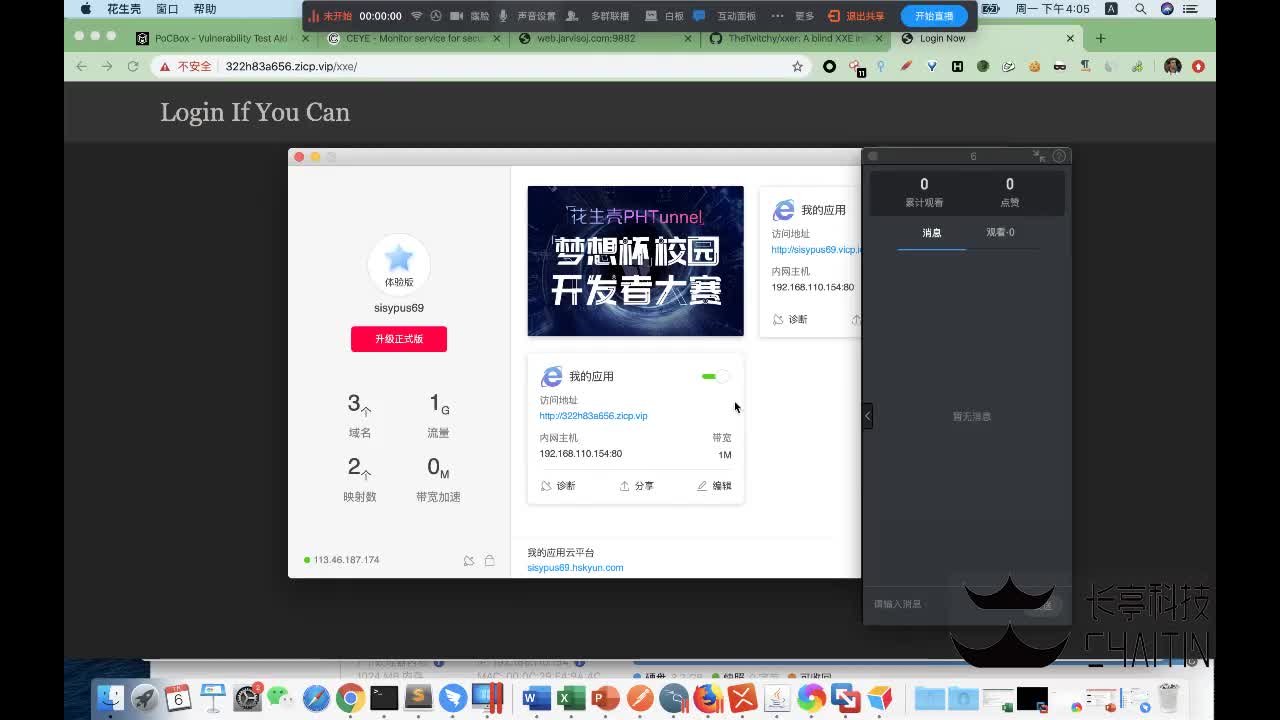The height and width of the screenshot is (720, 1280).
Task: Click the IE icon on the sisypus69 card
Action: [x=783, y=210]
